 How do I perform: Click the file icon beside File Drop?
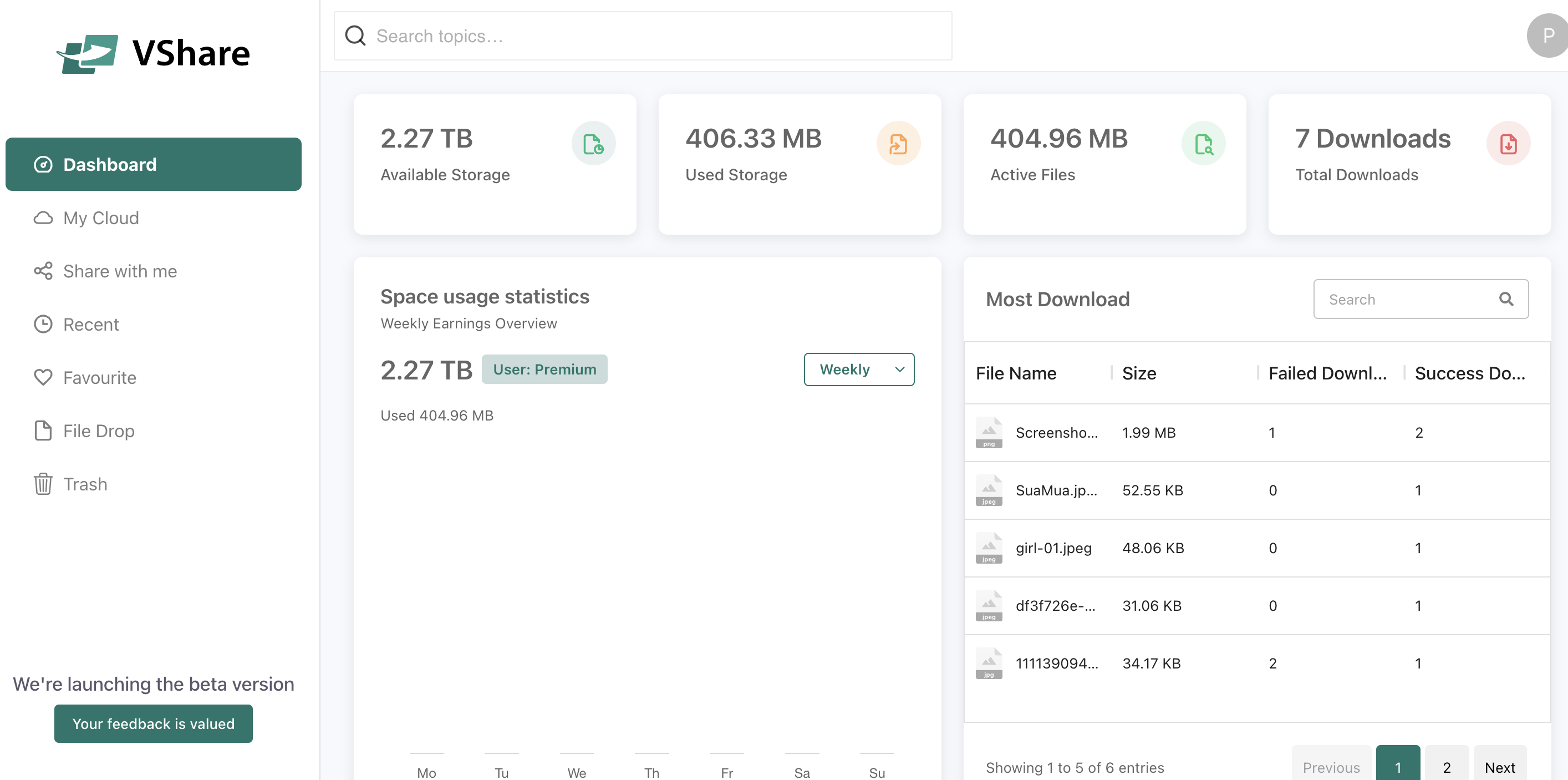click(43, 430)
